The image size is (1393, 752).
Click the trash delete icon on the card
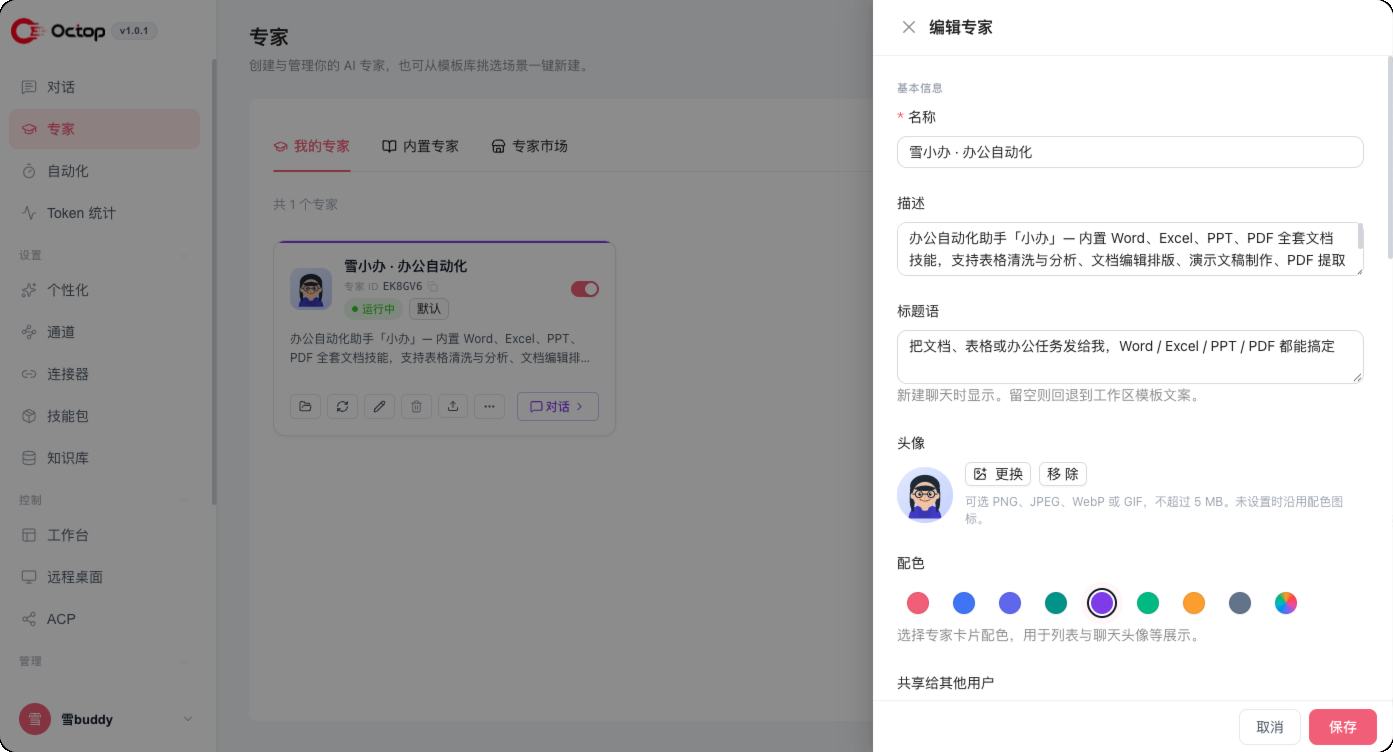tap(416, 406)
